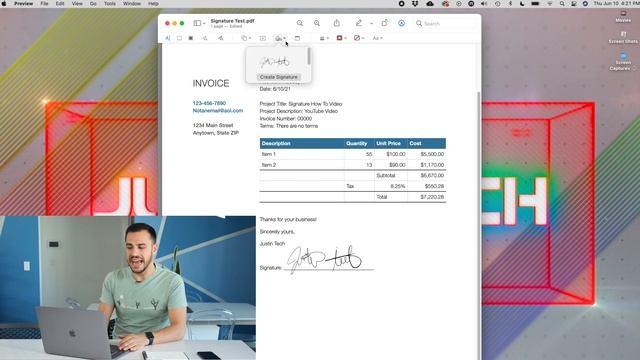Open the File menu
The width and height of the screenshot is (640, 360).
point(44,4)
